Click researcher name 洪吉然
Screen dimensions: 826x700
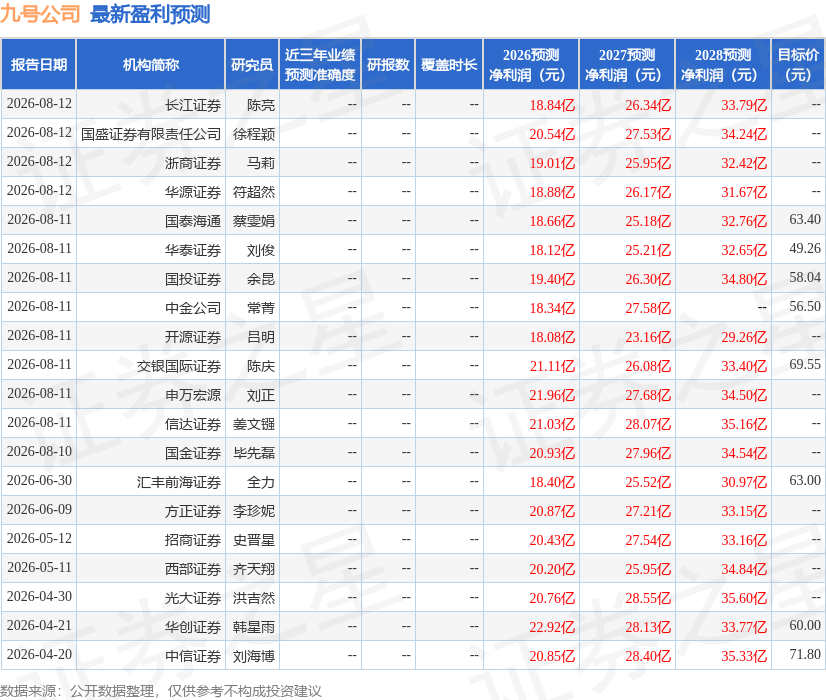253,598
